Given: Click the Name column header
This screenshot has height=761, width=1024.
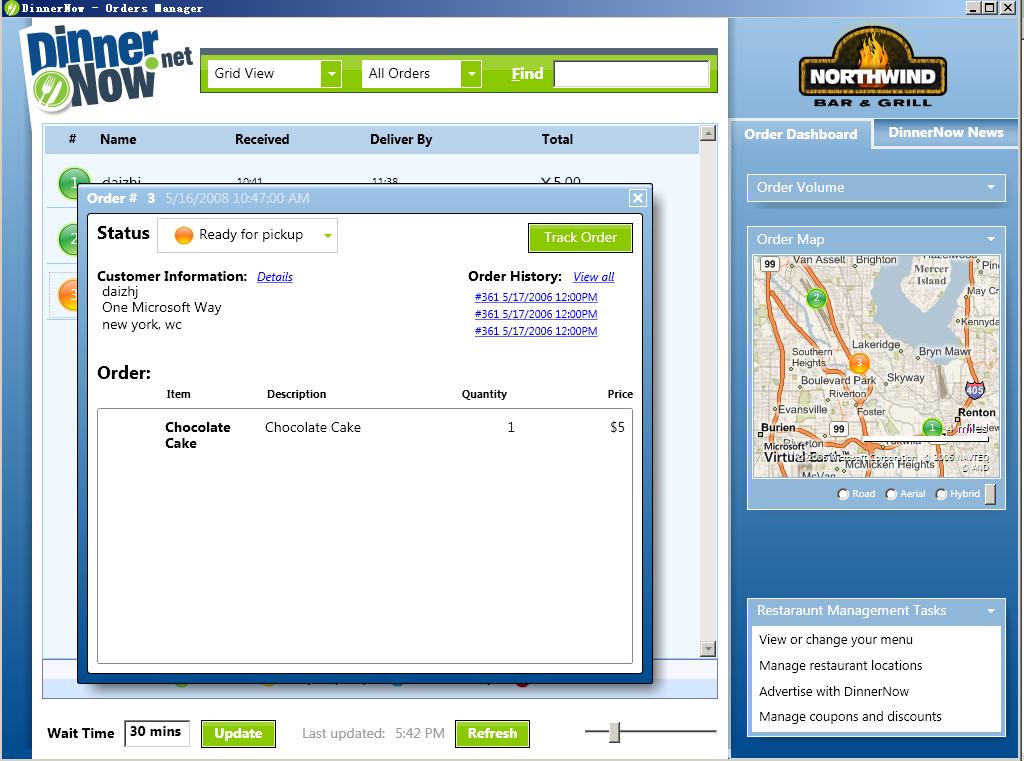Looking at the screenshot, I should click(118, 139).
